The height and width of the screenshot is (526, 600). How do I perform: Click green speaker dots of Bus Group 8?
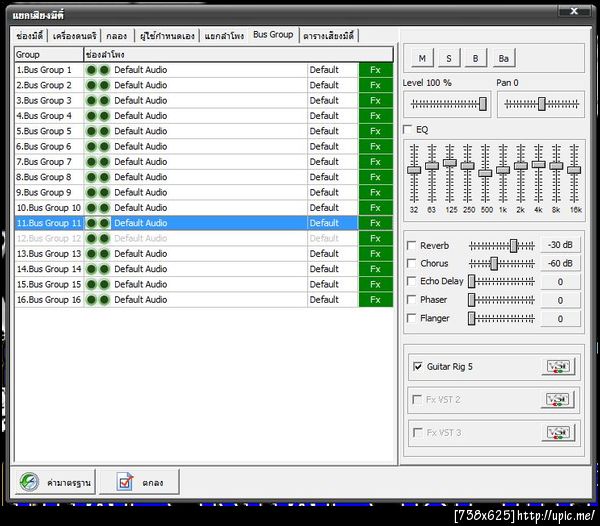point(98,177)
